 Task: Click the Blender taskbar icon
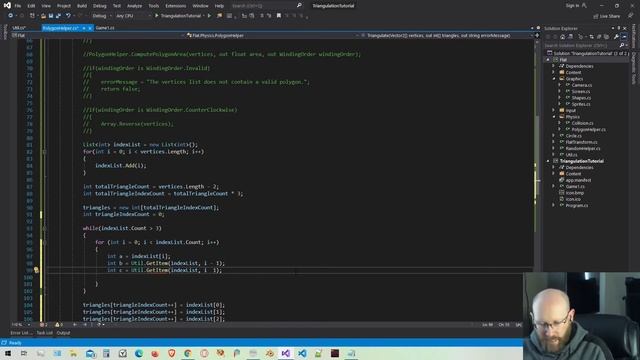(x=269, y=353)
